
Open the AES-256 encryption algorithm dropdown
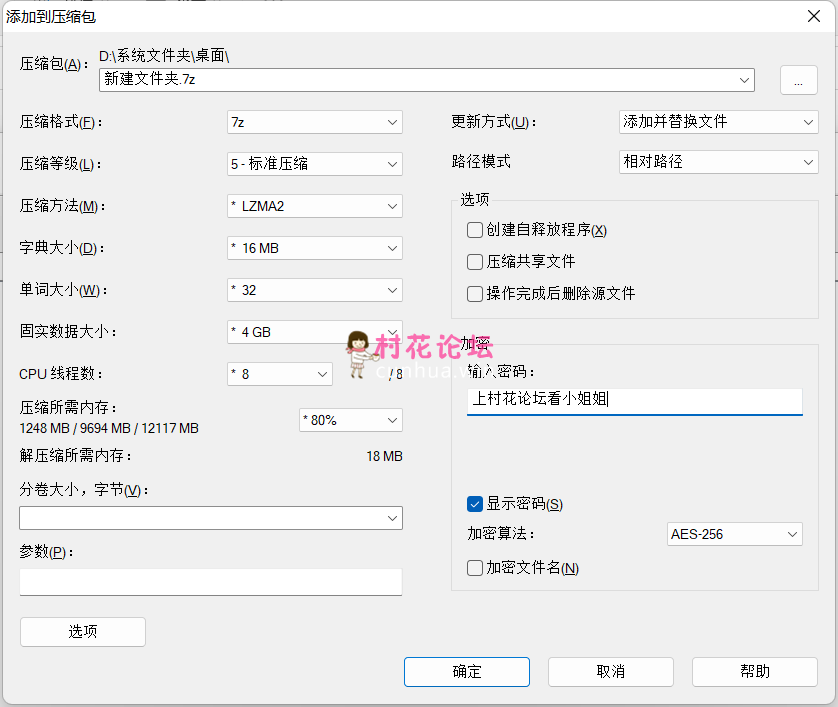click(x=734, y=534)
